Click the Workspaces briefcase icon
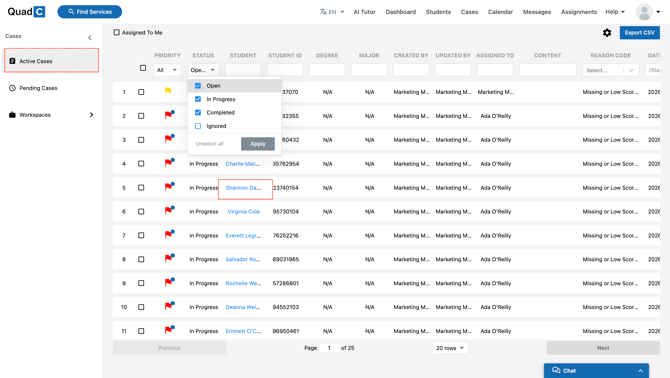The image size is (670, 378). [12, 115]
